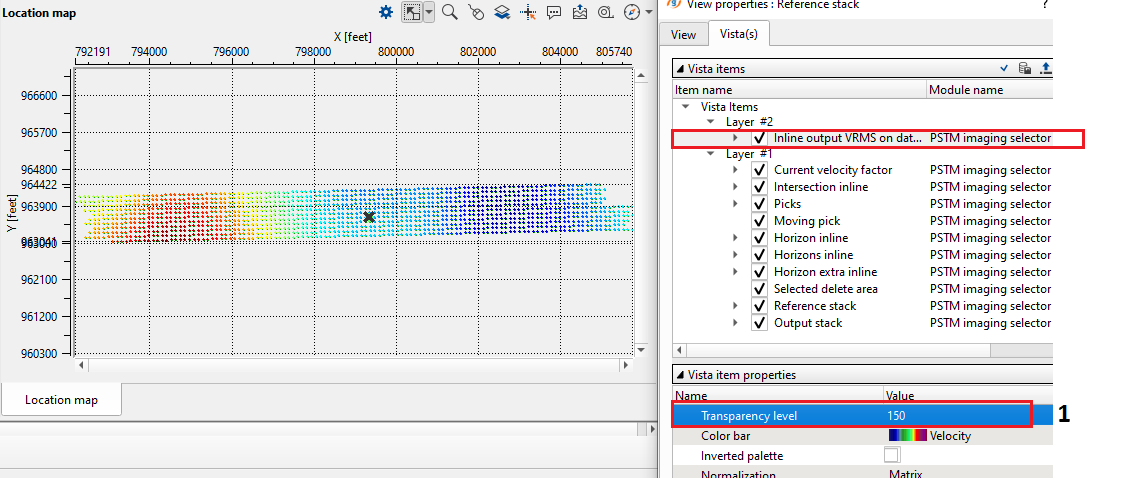Click the mouse mode icon
Image resolution: width=1127 pixels, height=478 pixels.
[x=476, y=12]
